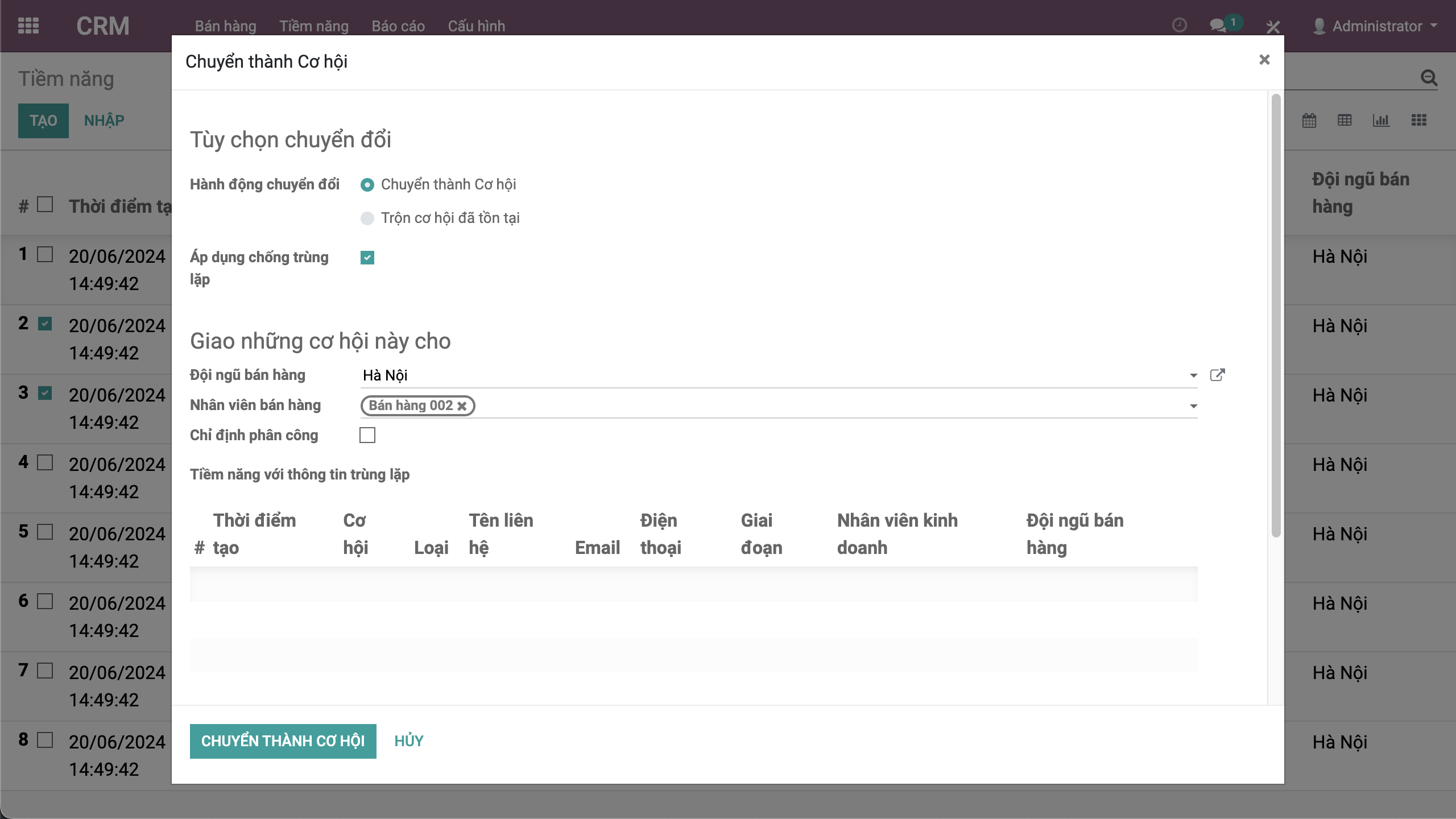Screen dimensions: 1456x819
Task: Uncheck Áp dụng chống trùng lặp checkbox
Action: pos(367,258)
